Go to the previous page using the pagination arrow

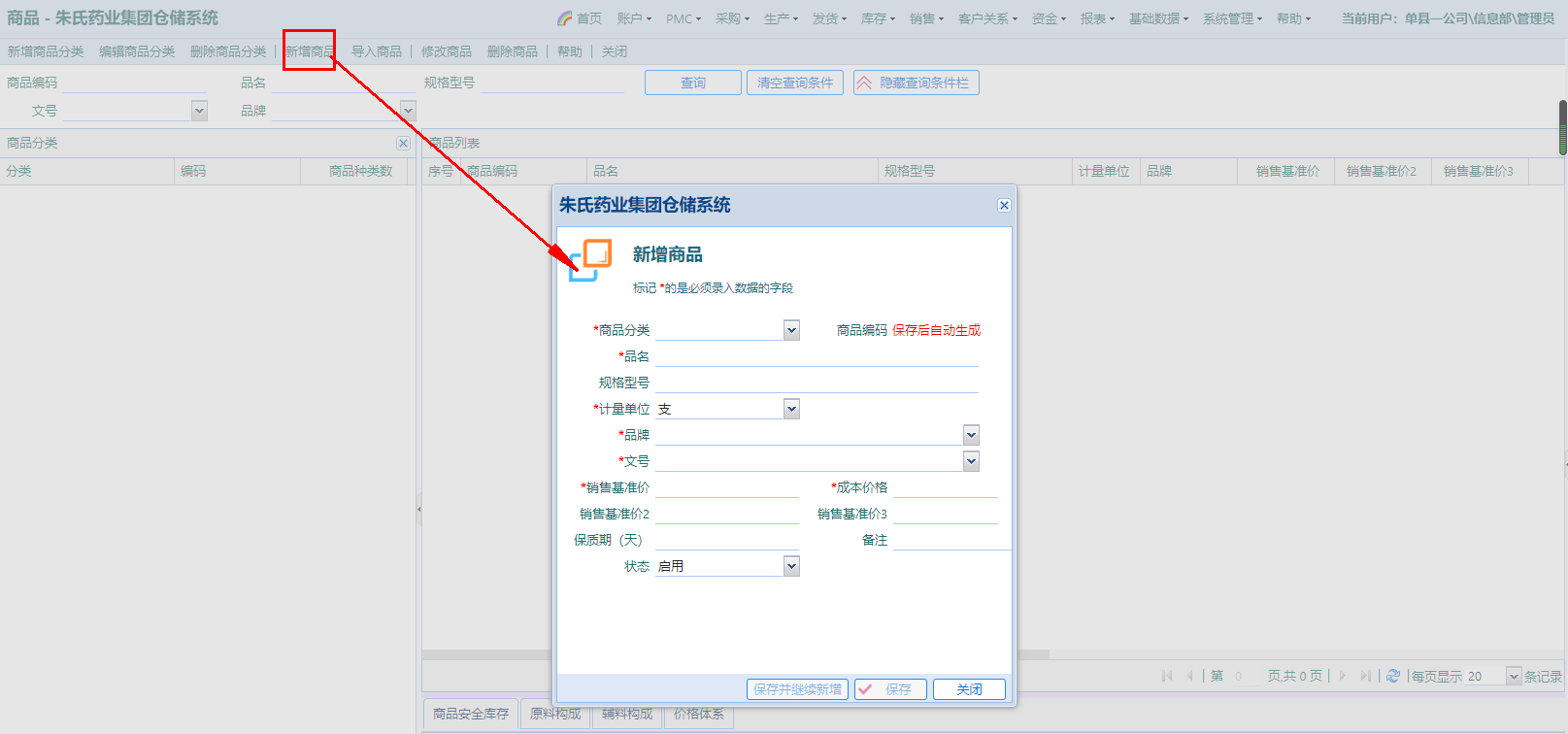click(1189, 676)
